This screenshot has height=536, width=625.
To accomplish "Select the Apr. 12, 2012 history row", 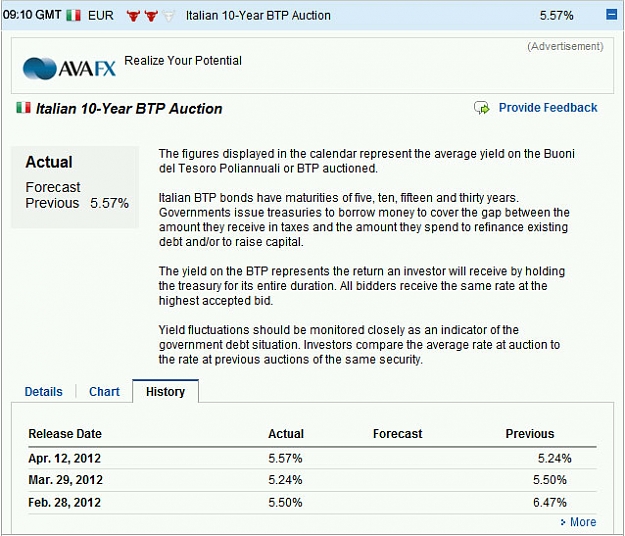I will (x=312, y=458).
